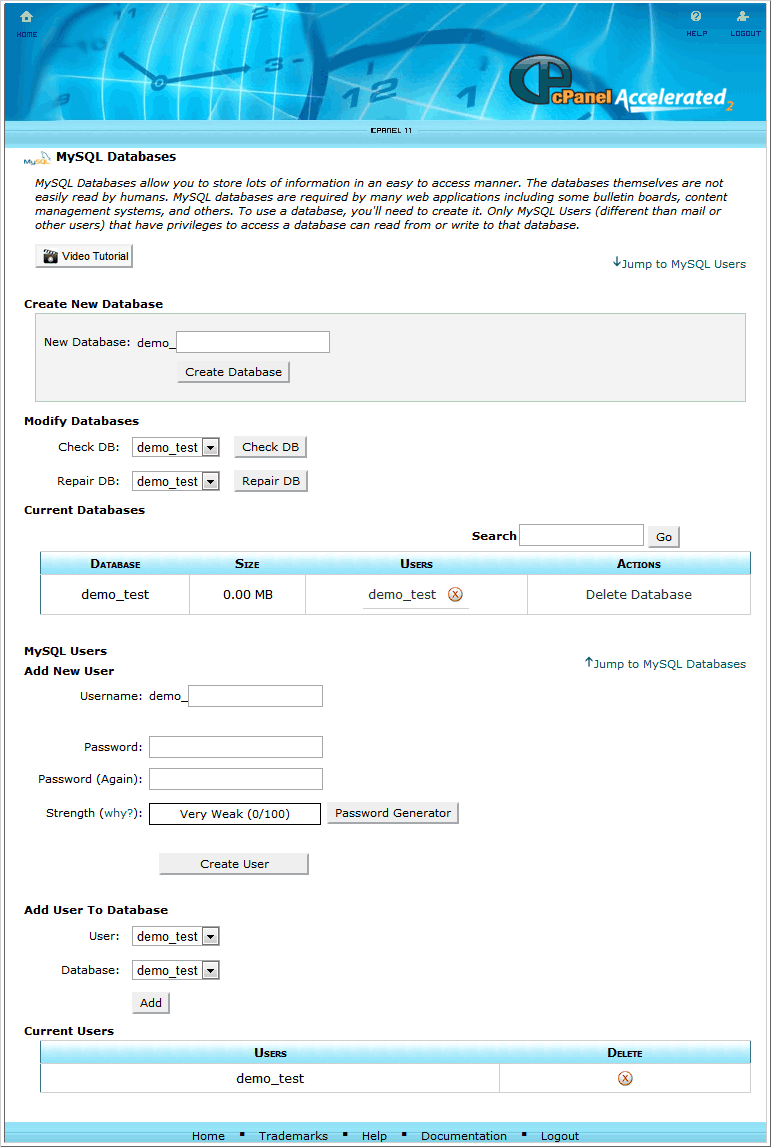Click the Delete header in Current Users table

pos(625,1053)
